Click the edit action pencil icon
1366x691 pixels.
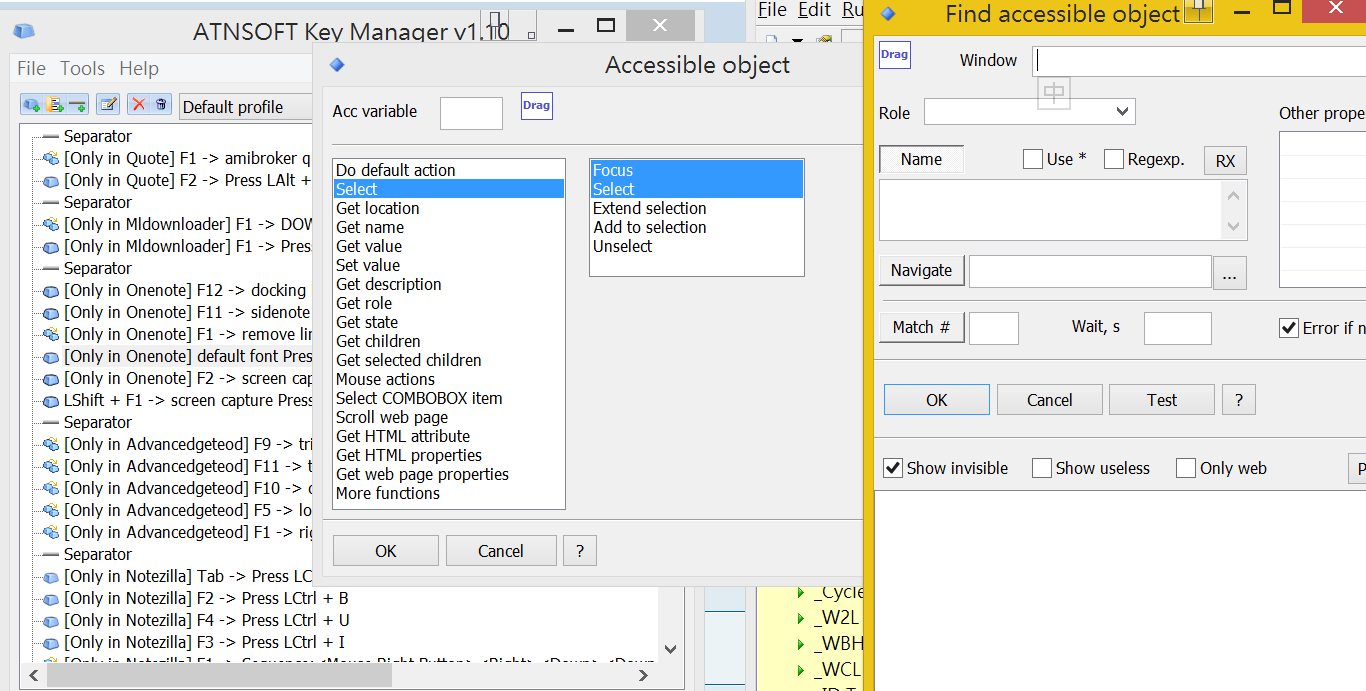point(108,105)
